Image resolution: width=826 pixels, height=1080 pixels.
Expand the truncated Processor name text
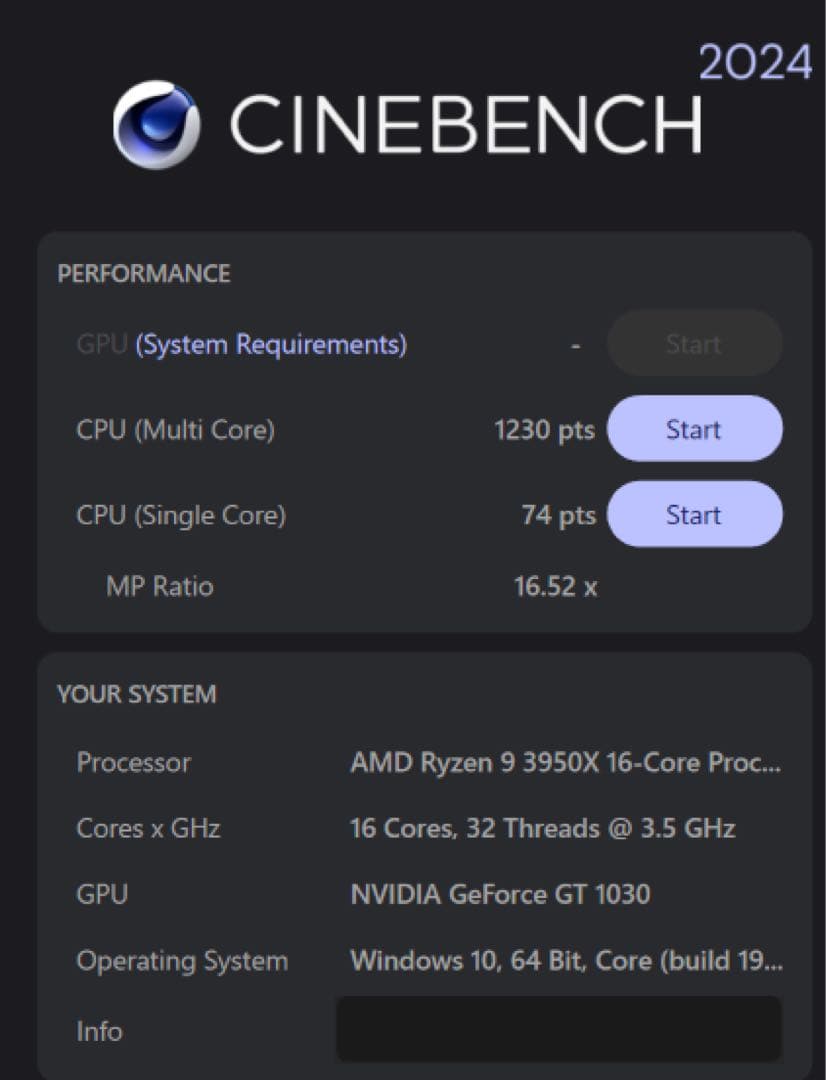(566, 763)
